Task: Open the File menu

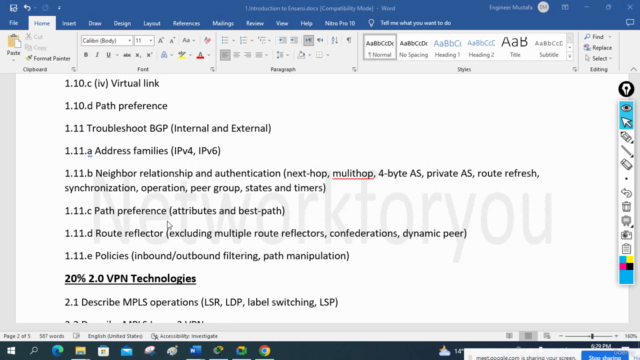Action: point(13,23)
